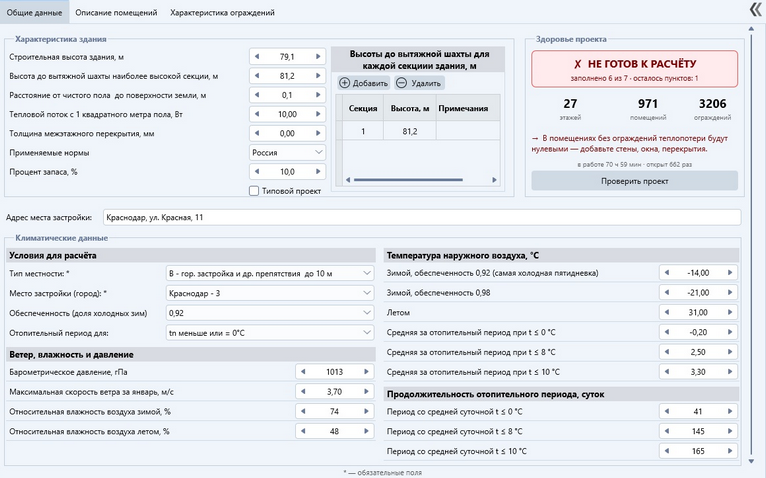Increase Расстояние от чистого пола value
This screenshot has height=478, width=766.
(318, 95)
